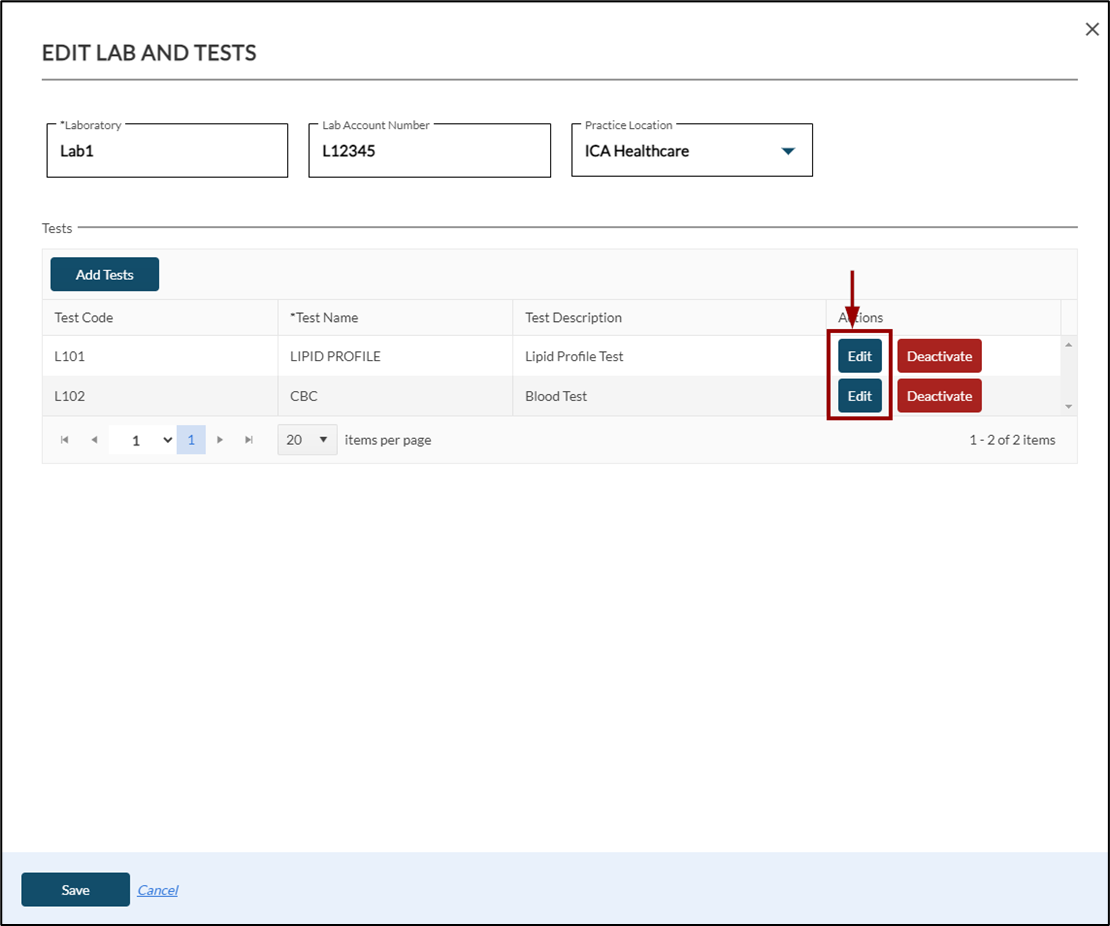The image size is (1110, 926).
Task: Click the Add Tests button
Action: (104, 275)
